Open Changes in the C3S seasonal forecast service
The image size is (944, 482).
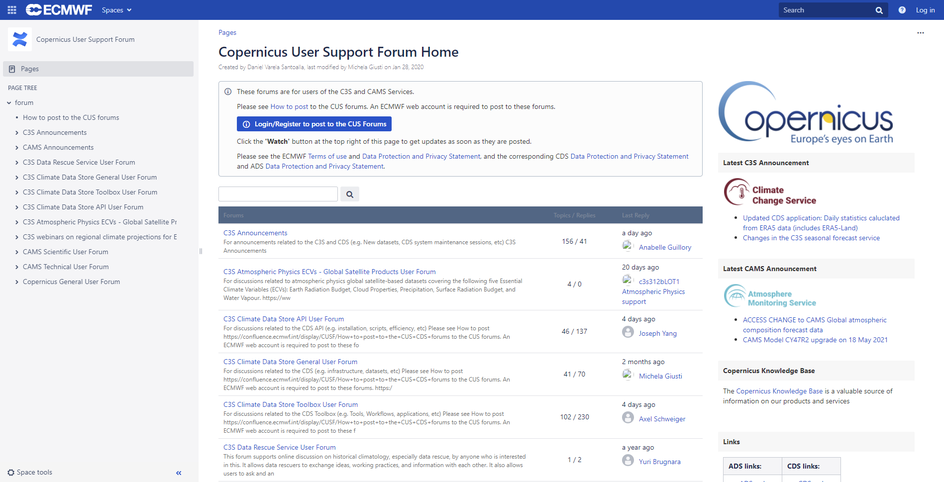click(812, 238)
